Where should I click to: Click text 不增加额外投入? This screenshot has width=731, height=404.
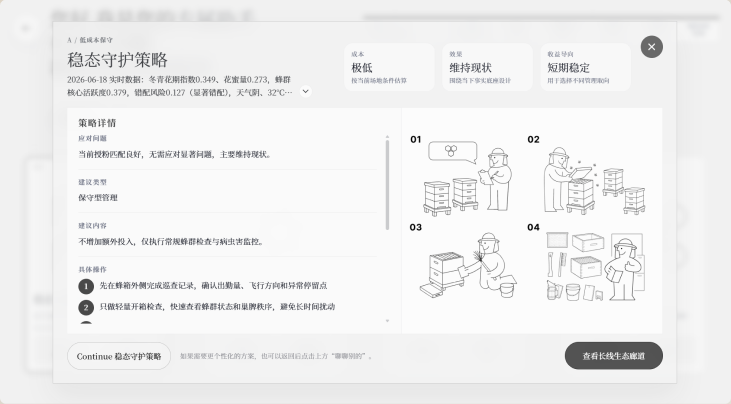coord(106,241)
